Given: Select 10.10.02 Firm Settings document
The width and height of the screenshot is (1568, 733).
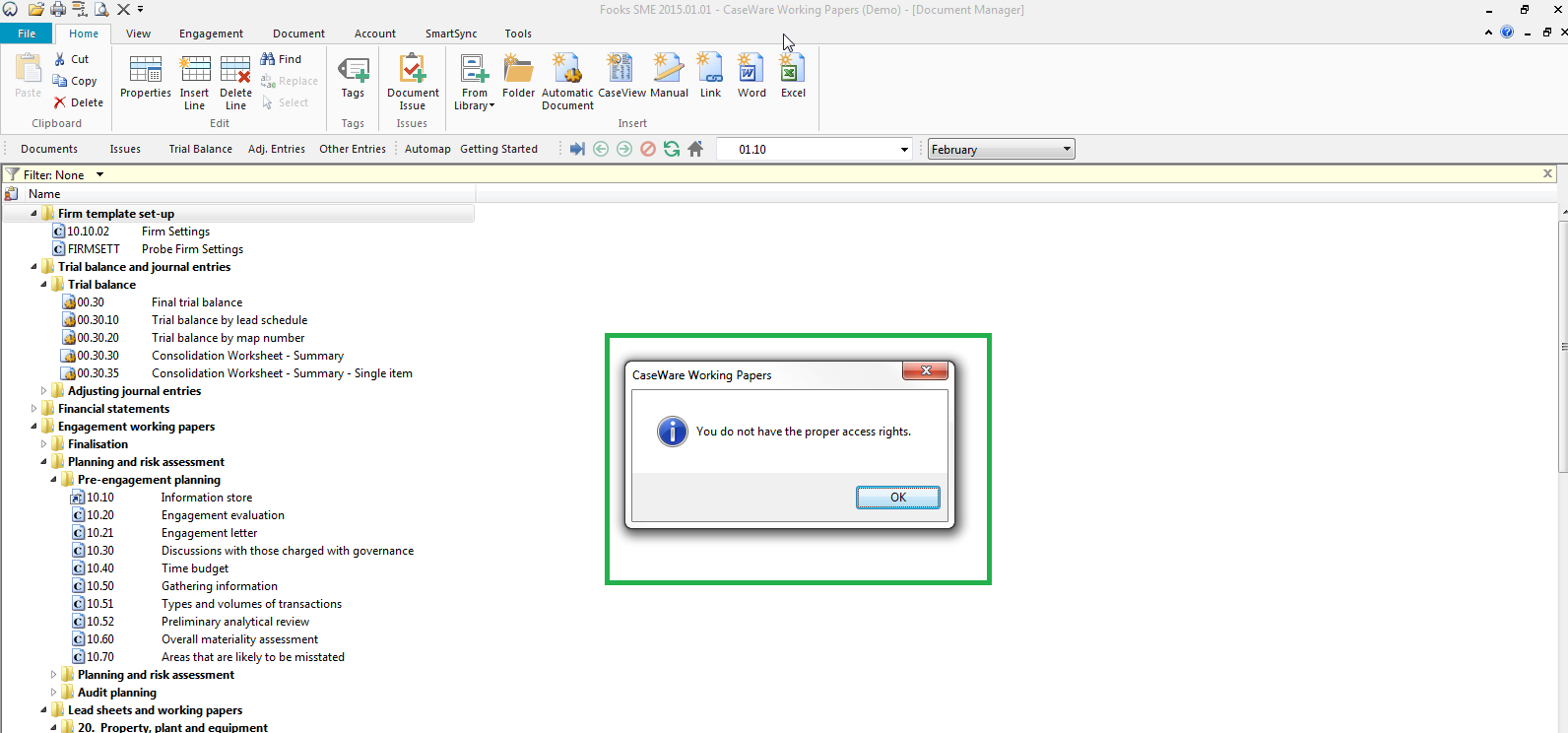Looking at the screenshot, I should pyautogui.click(x=131, y=232).
